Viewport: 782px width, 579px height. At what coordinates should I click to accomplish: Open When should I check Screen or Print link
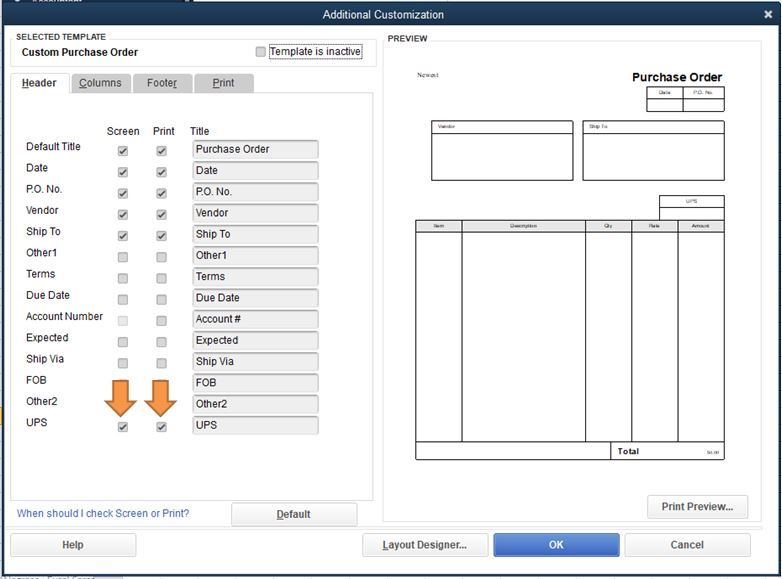pyautogui.click(x=103, y=513)
